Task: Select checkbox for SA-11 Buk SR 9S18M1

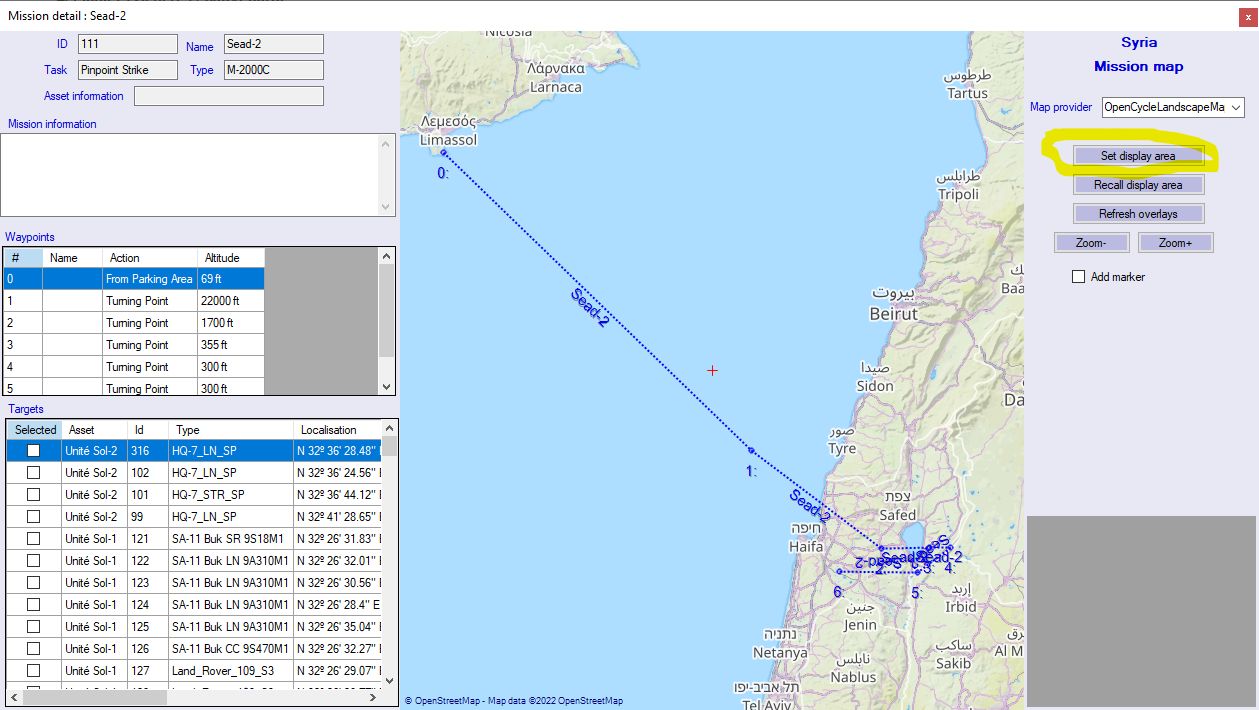Action: click(34, 539)
